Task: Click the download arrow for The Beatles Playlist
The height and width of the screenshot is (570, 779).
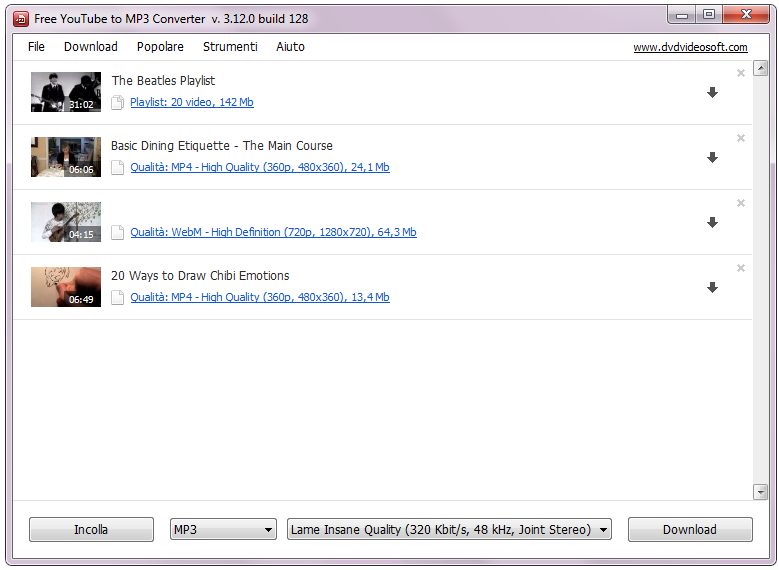Action: click(712, 92)
